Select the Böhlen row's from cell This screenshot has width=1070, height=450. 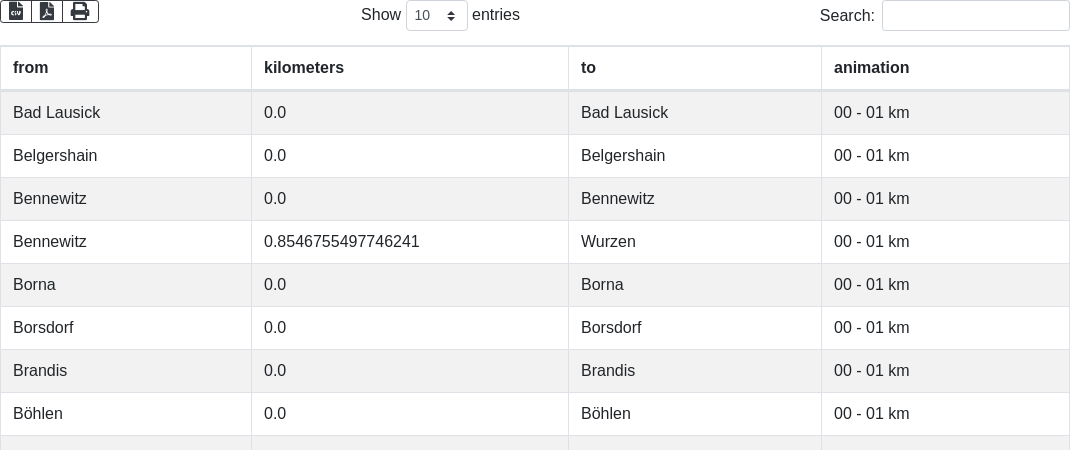pyautogui.click(x=38, y=414)
